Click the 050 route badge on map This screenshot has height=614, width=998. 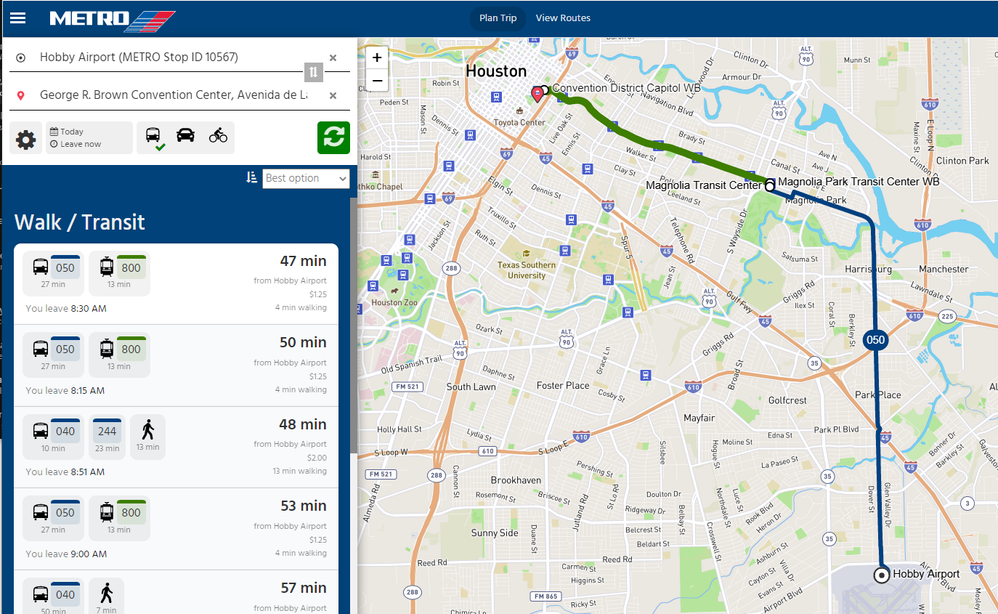coord(875,340)
